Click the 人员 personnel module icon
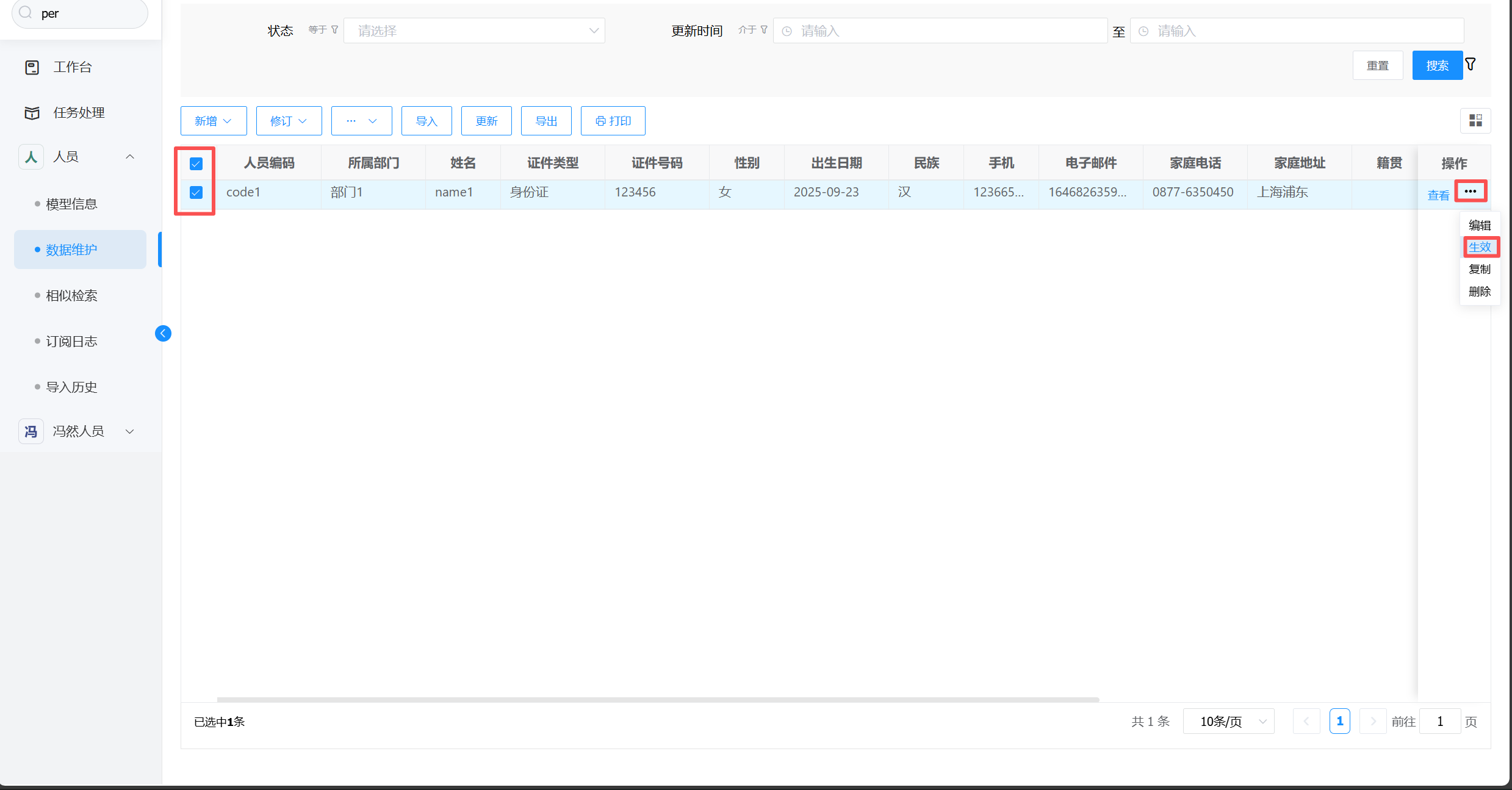This screenshot has height=790, width=1512. click(x=31, y=157)
